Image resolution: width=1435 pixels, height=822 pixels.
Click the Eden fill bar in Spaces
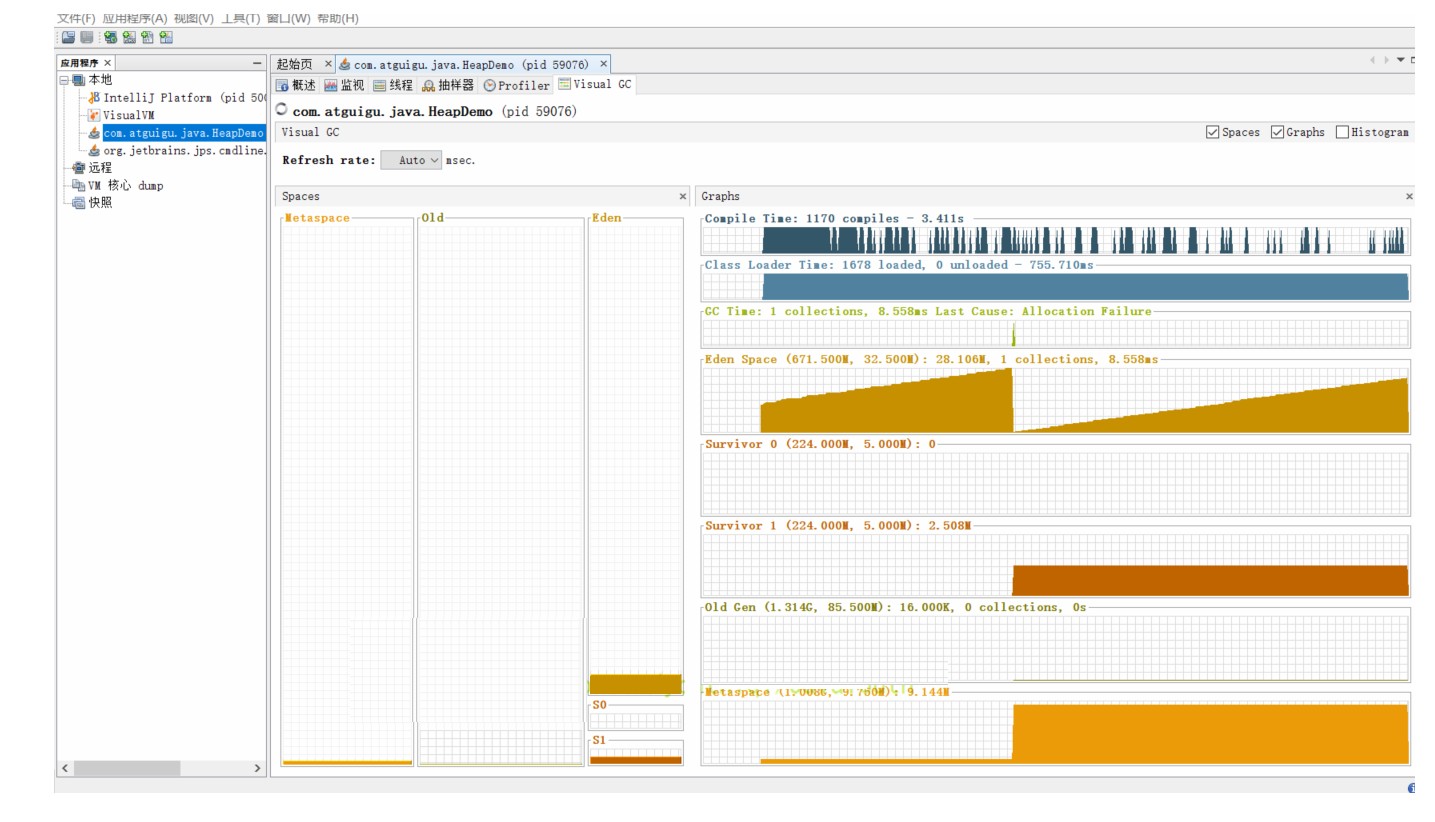pyautogui.click(x=635, y=684)
